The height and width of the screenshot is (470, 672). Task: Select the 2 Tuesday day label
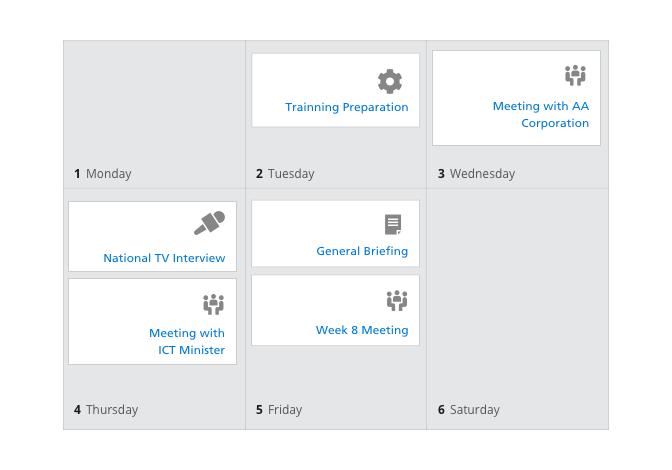click(285, 174)
